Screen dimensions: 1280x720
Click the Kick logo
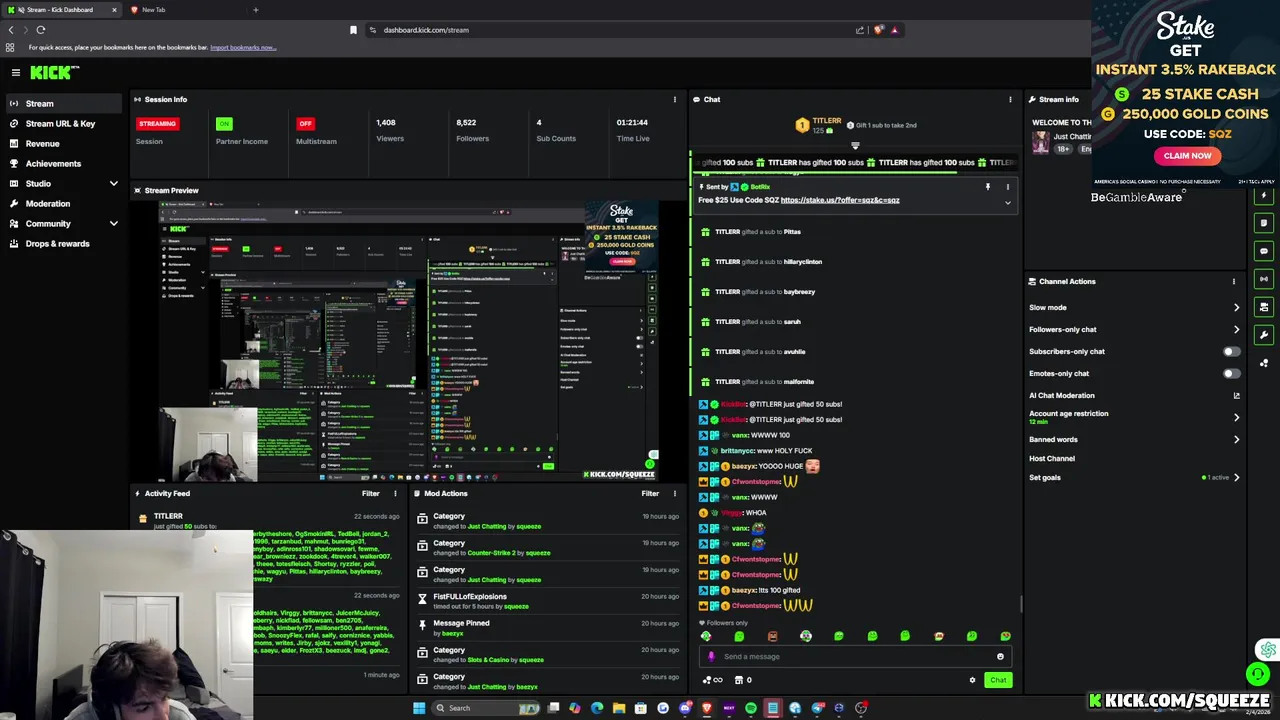pos(54,72)
